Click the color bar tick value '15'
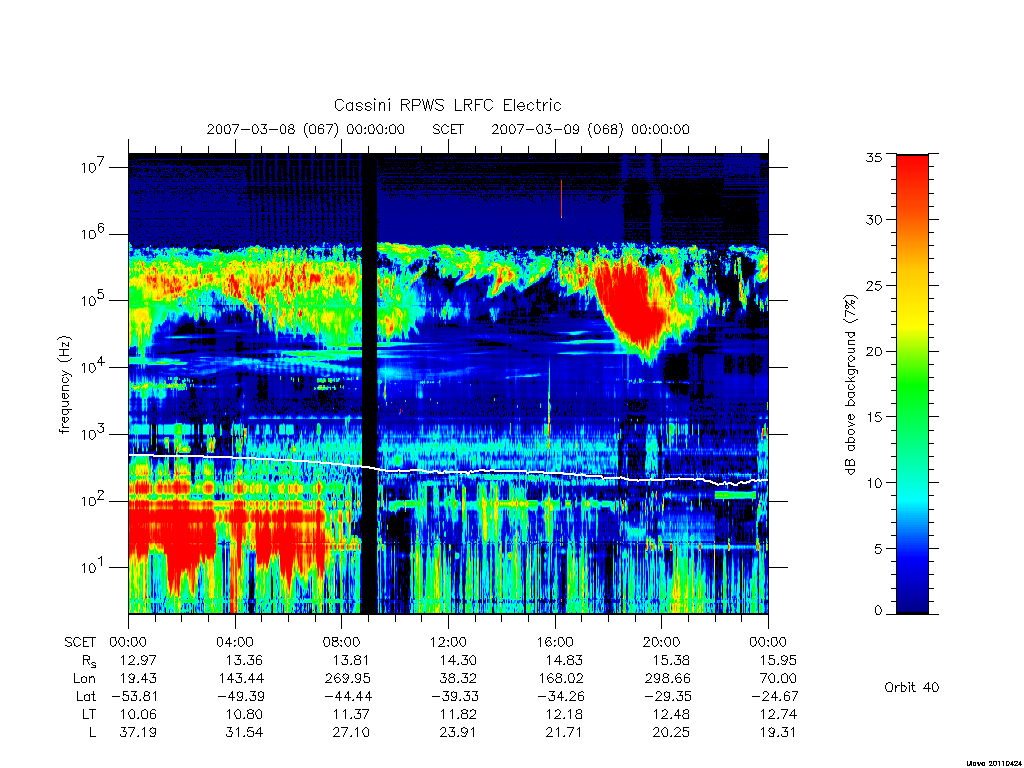The image size is (1024, 768). coord(873,417)
